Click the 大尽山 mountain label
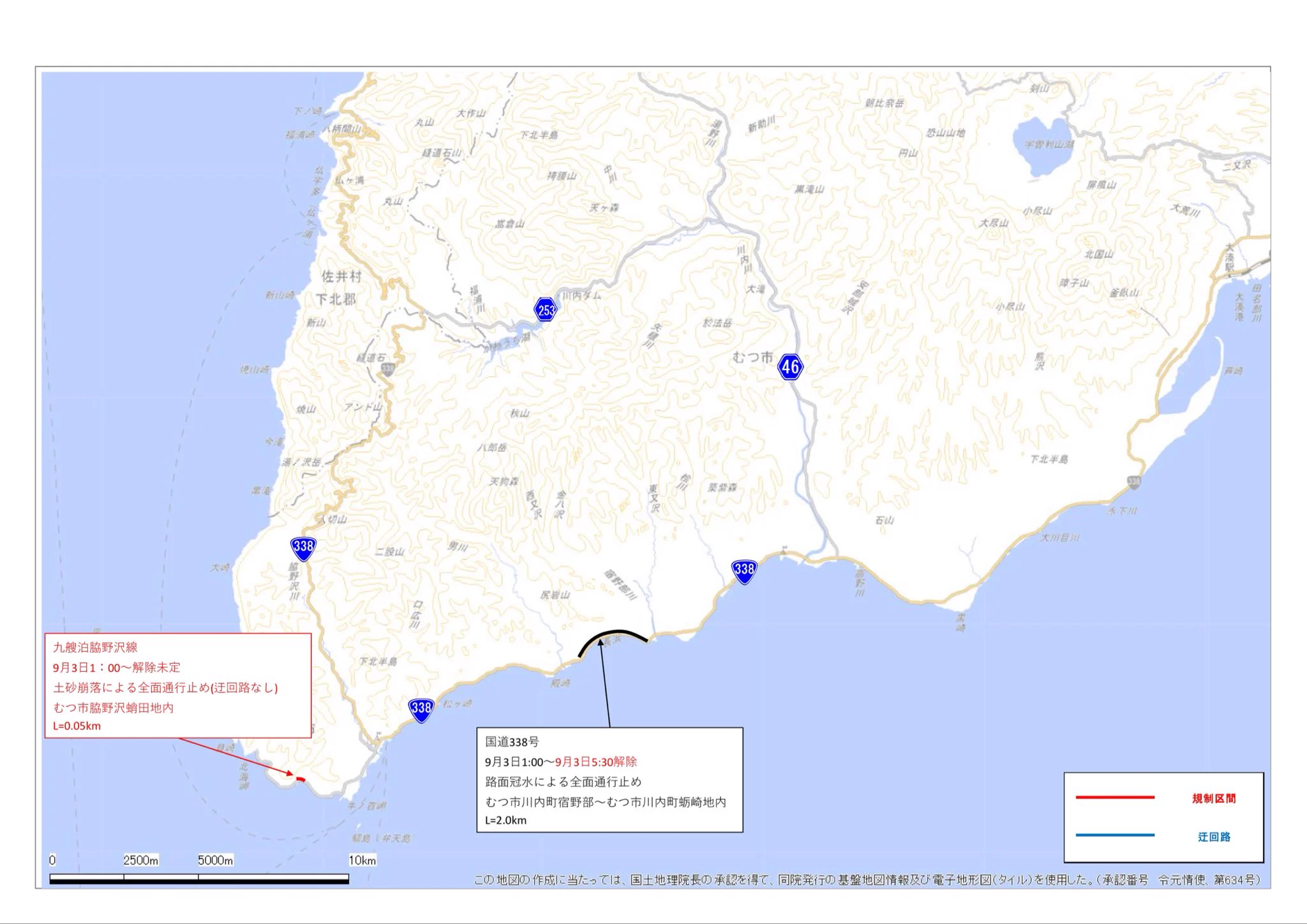The width and height of the screenshot is (1307, 924). click(x=993, y=223)
